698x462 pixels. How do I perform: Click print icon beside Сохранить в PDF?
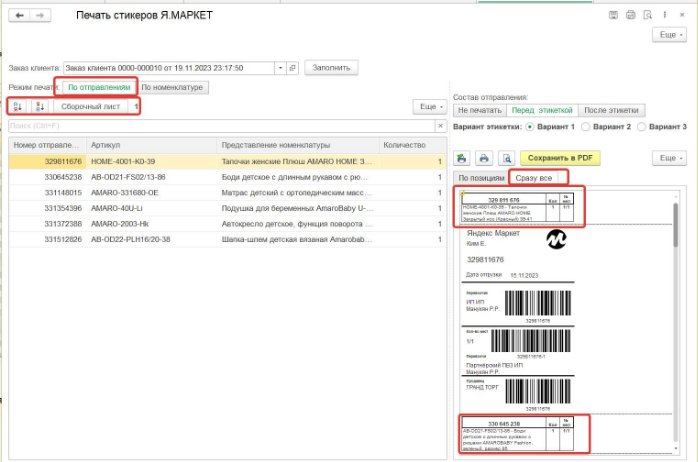click(484, 158)
